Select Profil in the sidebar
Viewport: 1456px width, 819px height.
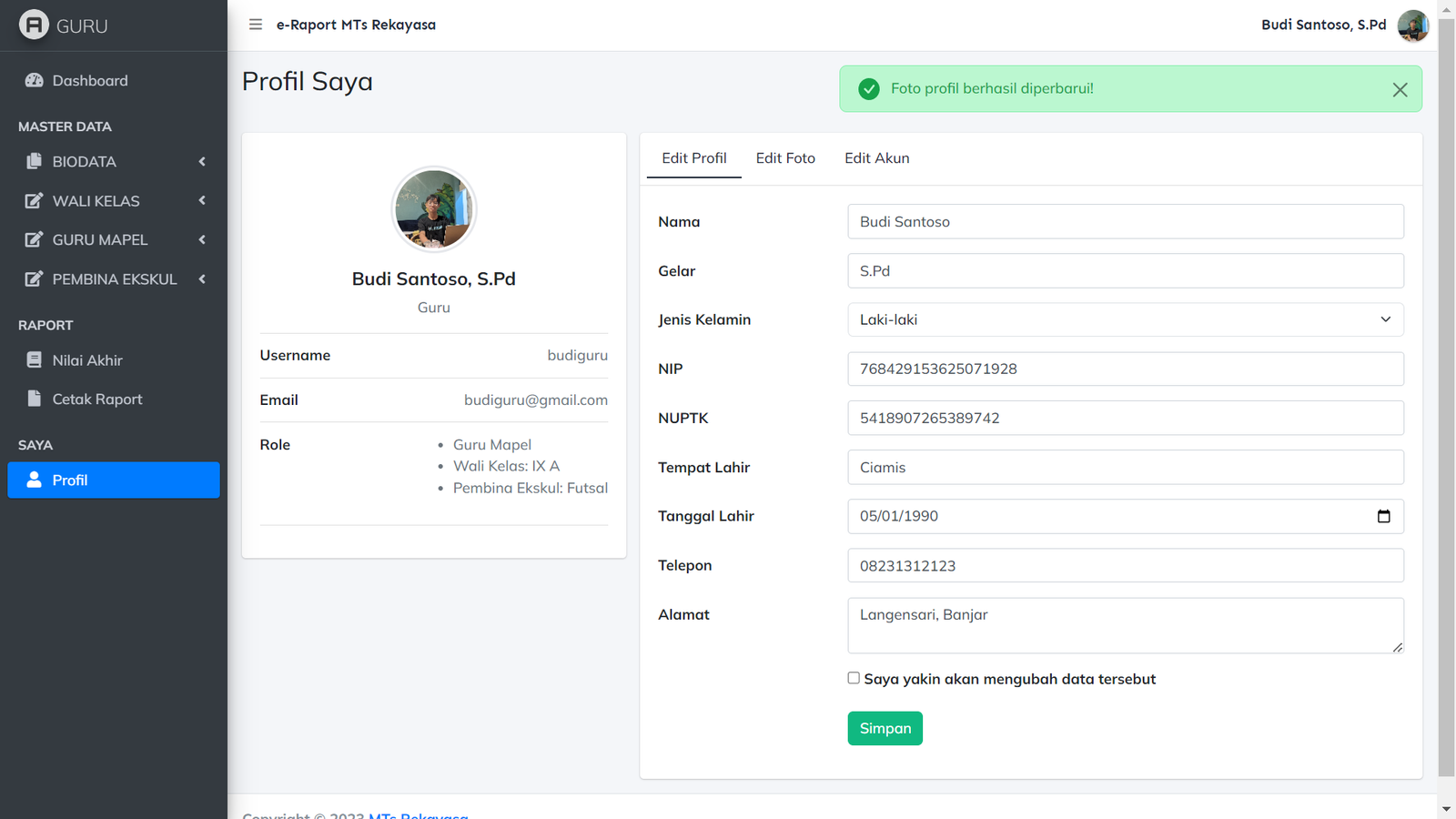113,480
